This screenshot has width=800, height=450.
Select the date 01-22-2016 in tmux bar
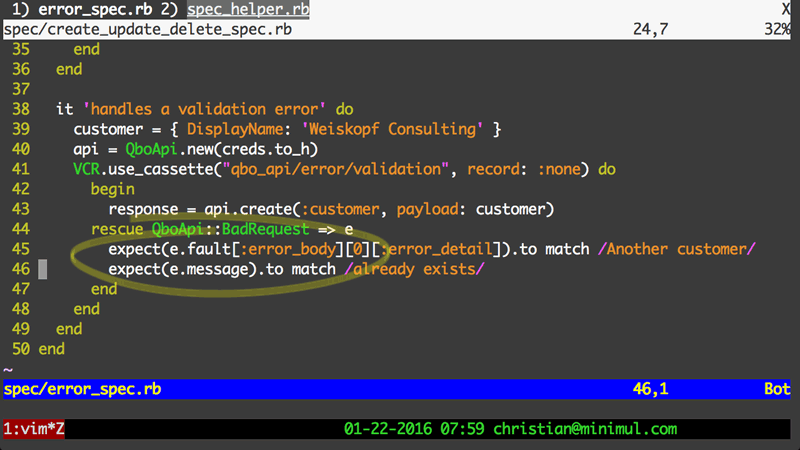click(387, 429)
